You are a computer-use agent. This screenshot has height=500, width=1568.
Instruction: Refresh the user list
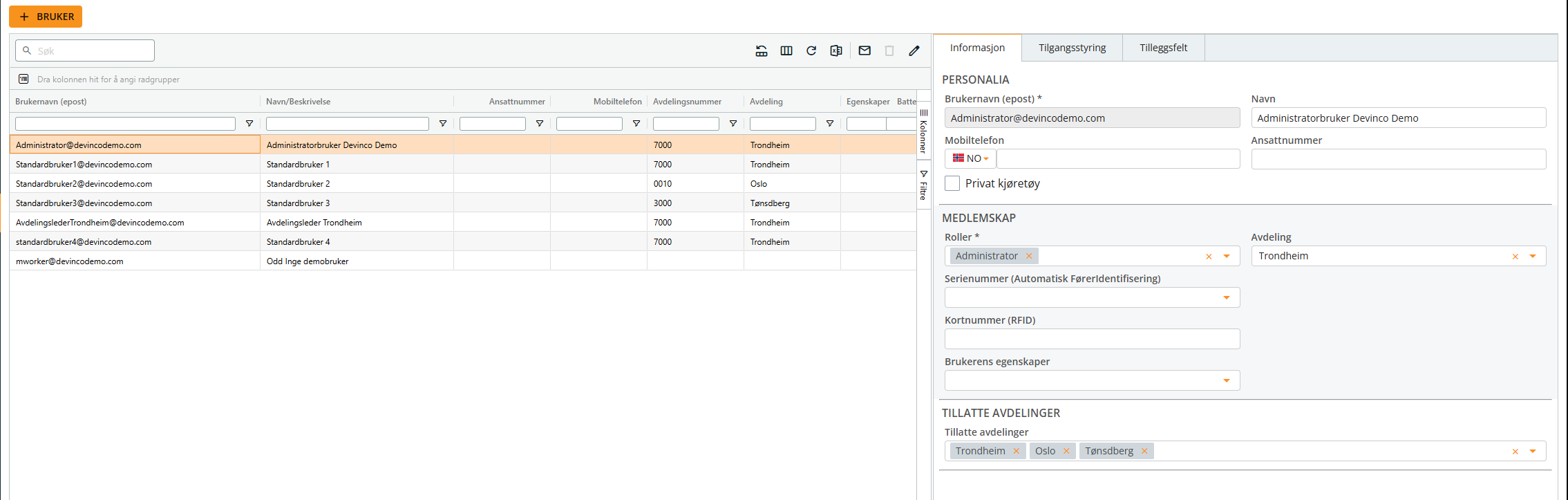click(x=811, y=50)
